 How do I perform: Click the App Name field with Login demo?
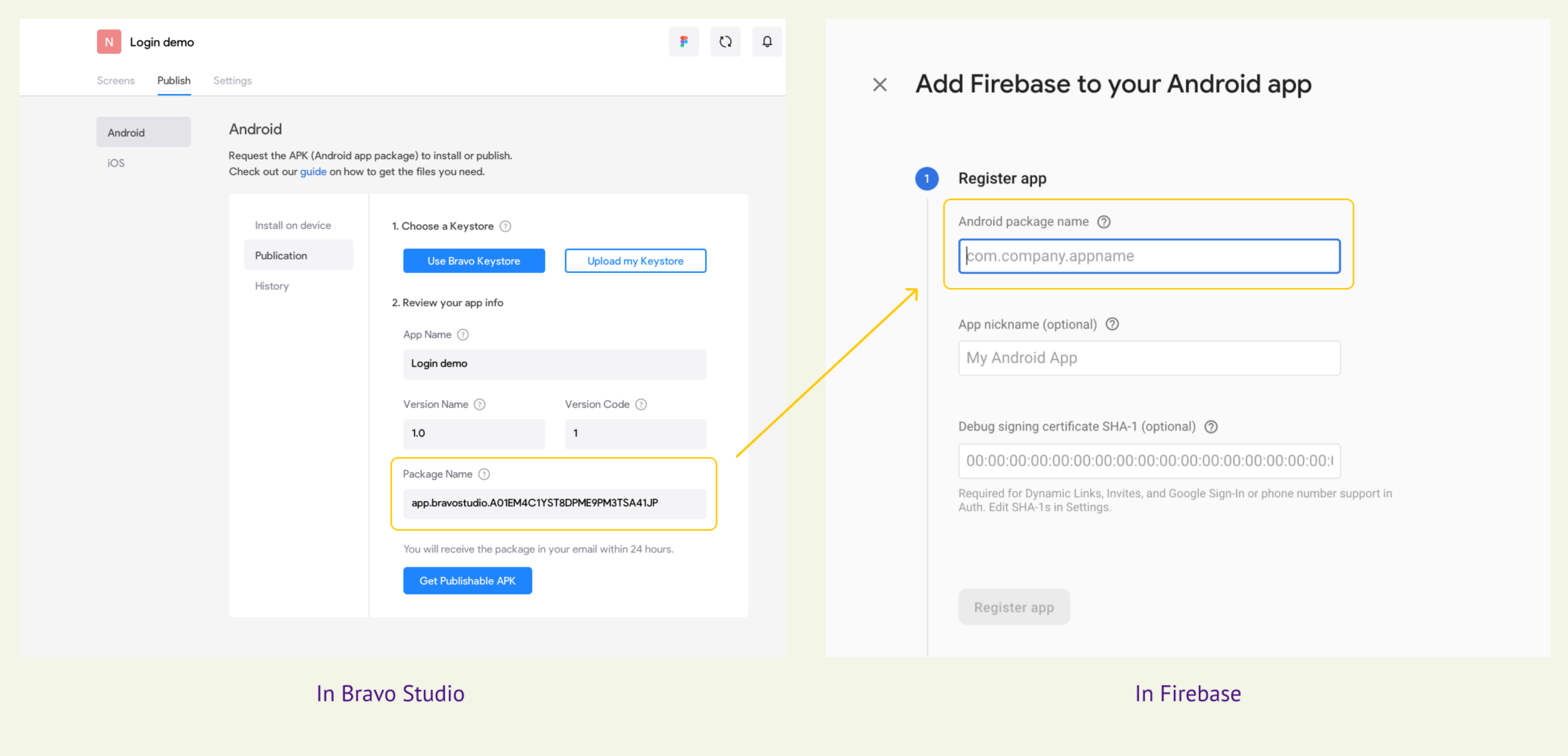(x=555, y=364)
